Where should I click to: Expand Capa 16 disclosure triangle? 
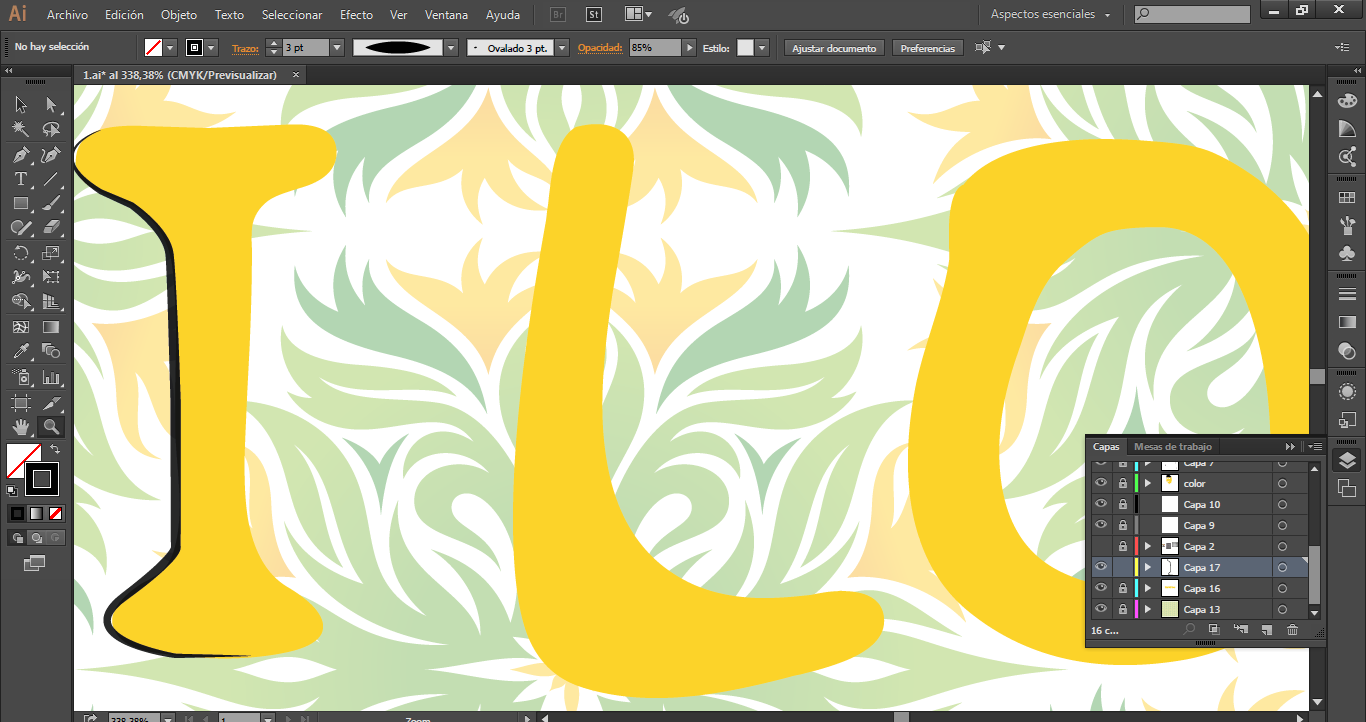(x=1148, y=588)
